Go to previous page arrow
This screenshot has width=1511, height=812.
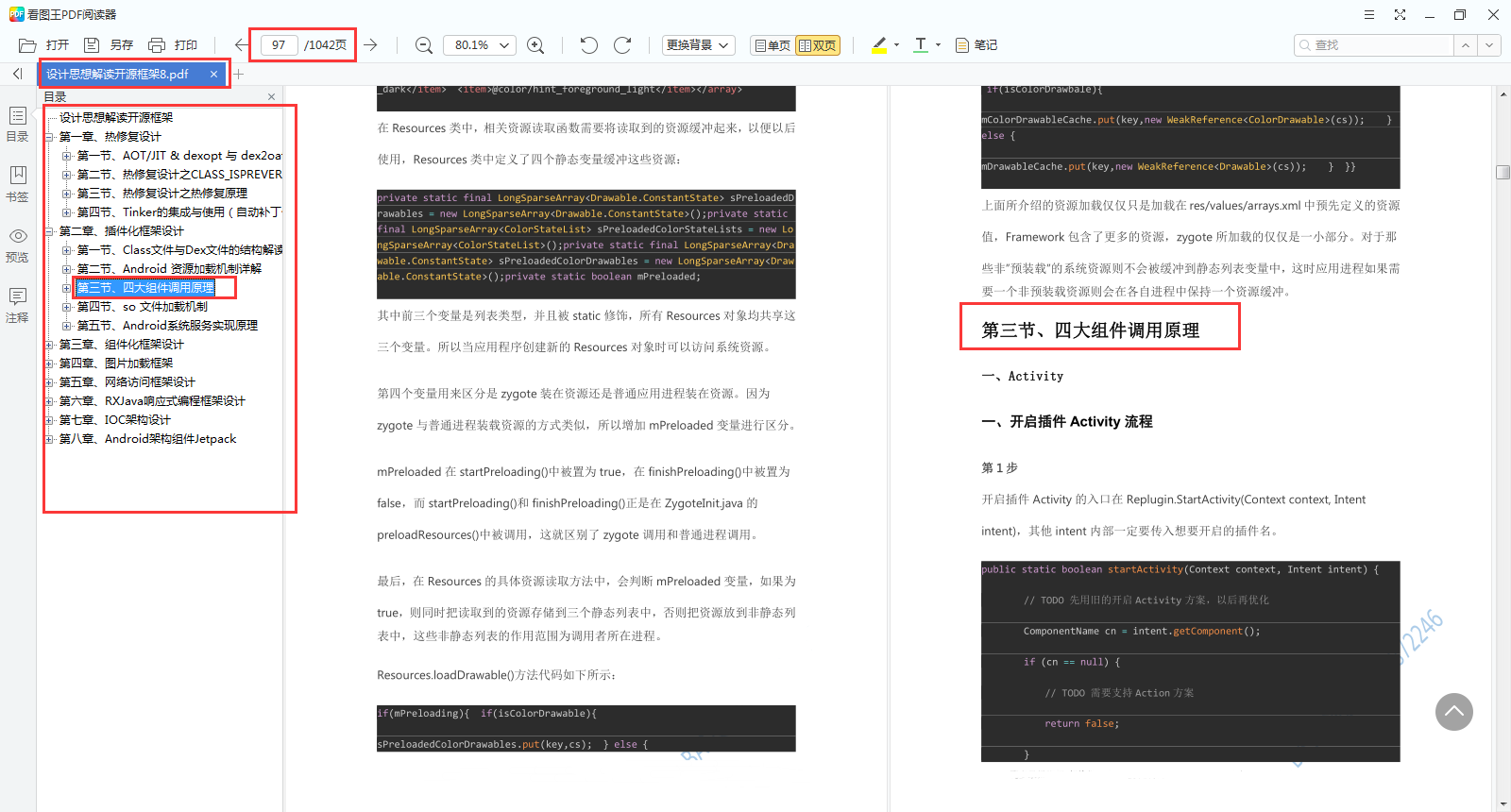tap(242, 44)
